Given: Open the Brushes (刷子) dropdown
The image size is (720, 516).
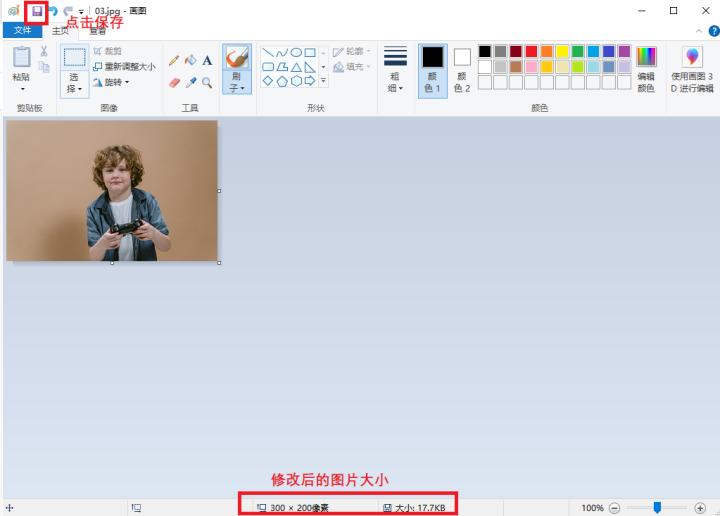Looking at the screenshot, I should pos(237,88).
